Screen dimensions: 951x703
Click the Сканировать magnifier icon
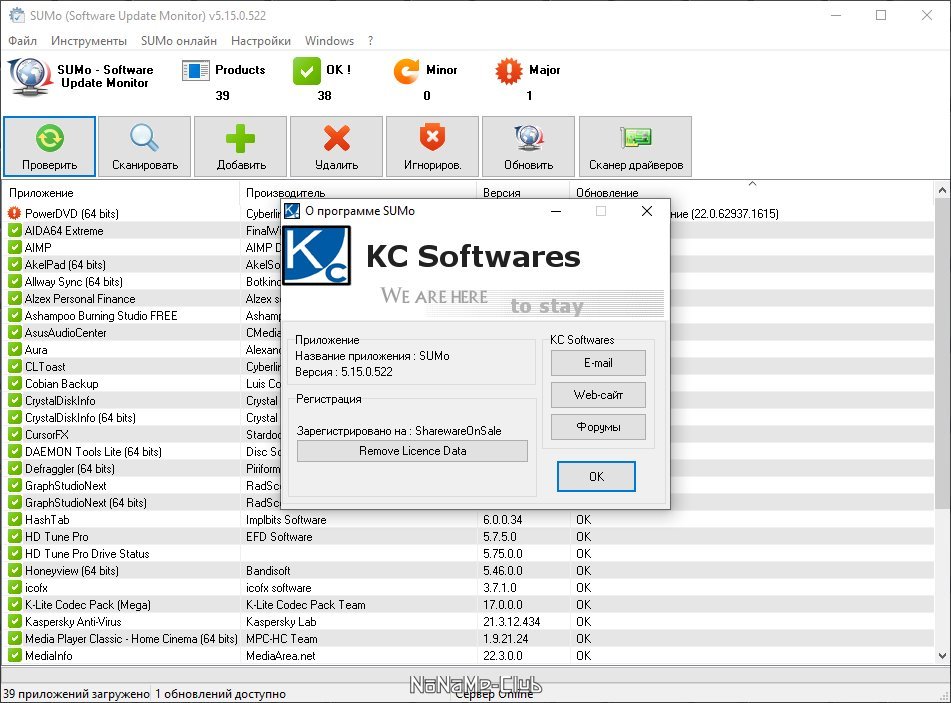pyautogui.click(x=144, y=138)
